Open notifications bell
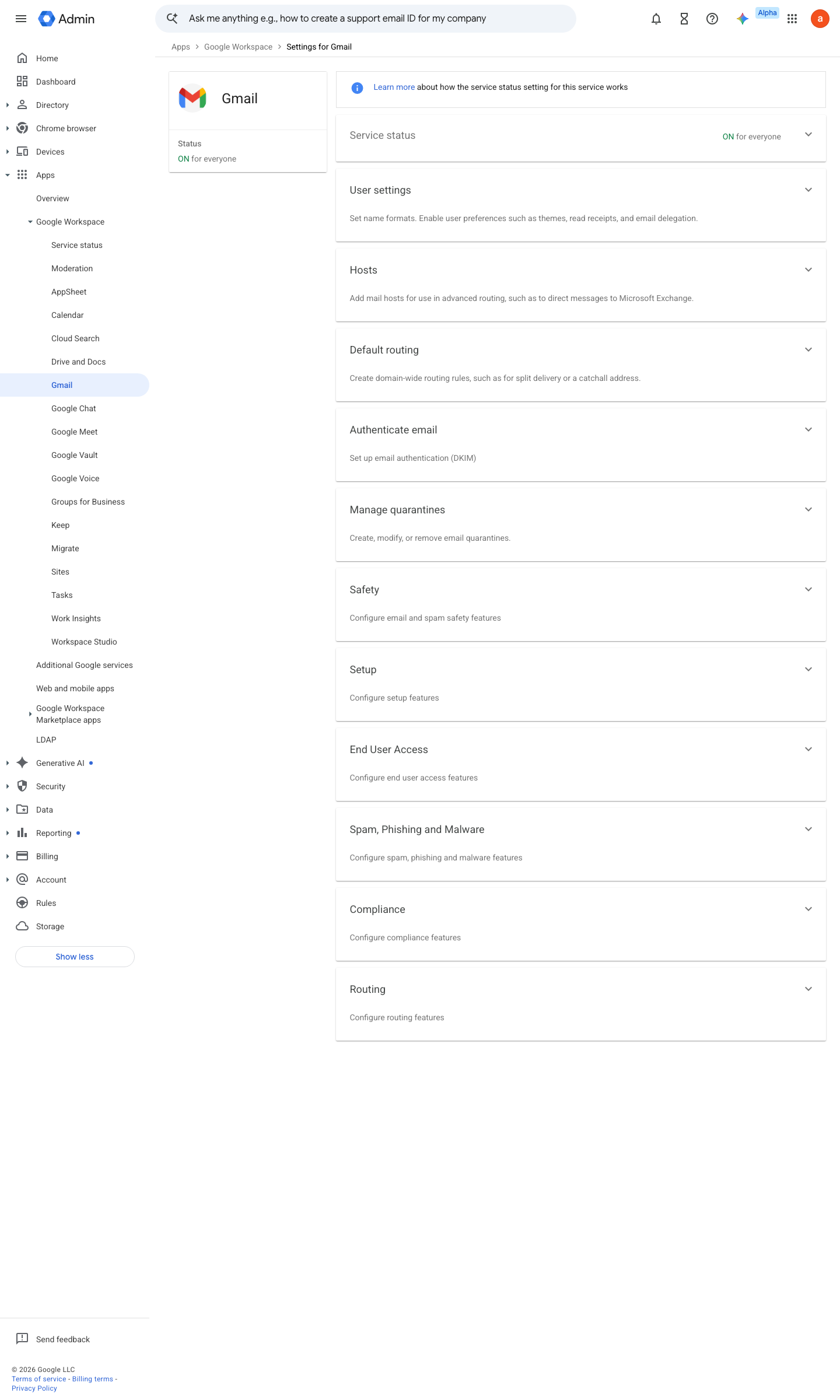The width and height of the screenshot is (840, 1400). (x=656, y=19)
